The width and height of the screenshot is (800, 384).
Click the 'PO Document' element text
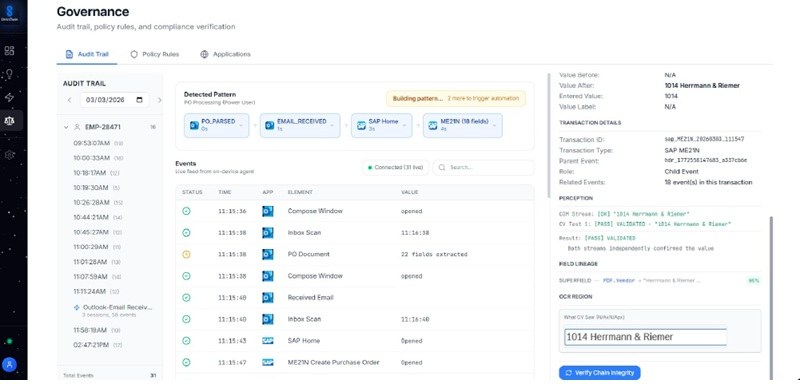(x=309, y=254)
